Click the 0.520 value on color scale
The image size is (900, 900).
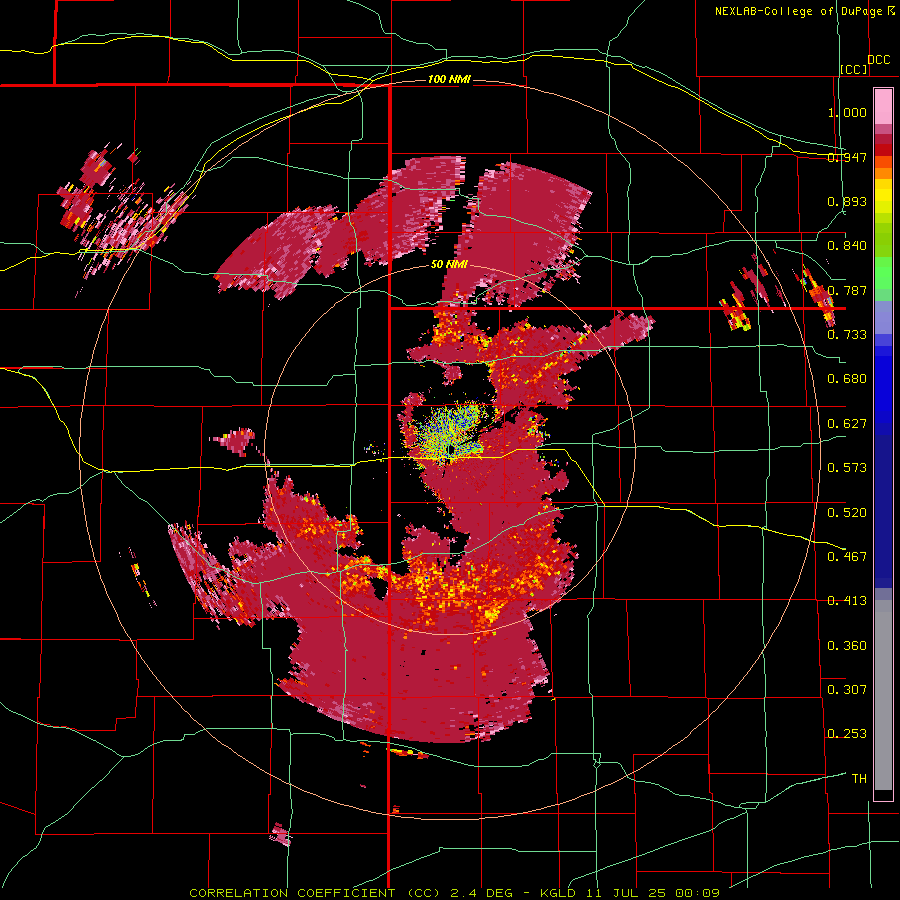click(847, 512)
